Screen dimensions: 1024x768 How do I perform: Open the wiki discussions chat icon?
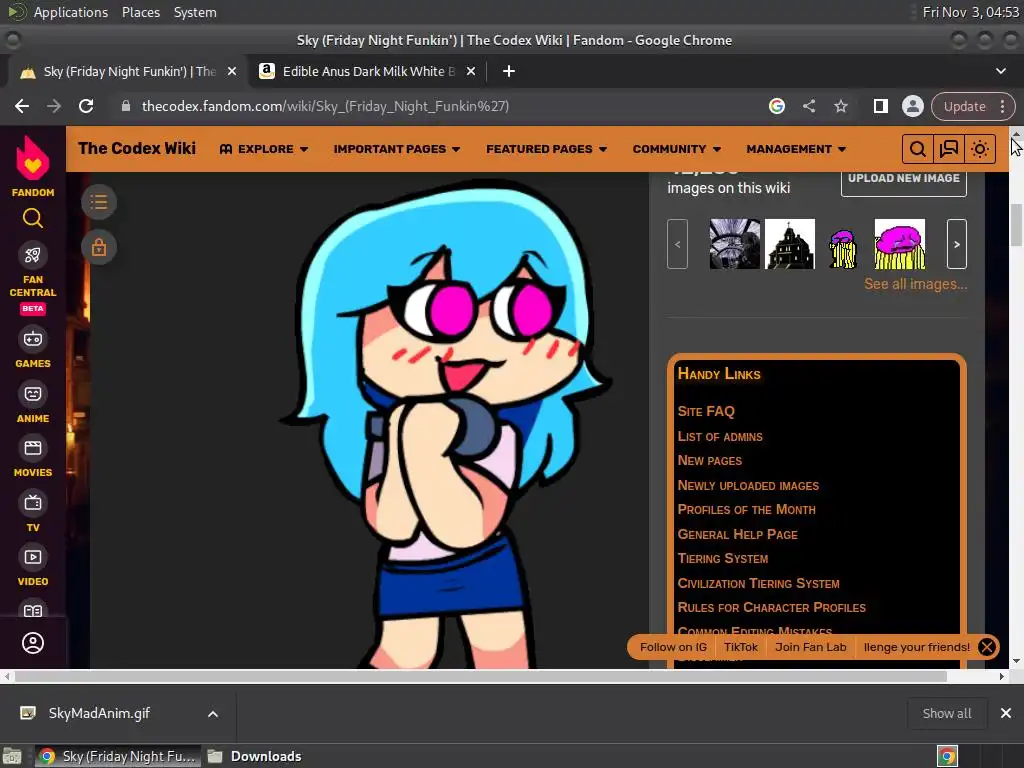[948, 149]
